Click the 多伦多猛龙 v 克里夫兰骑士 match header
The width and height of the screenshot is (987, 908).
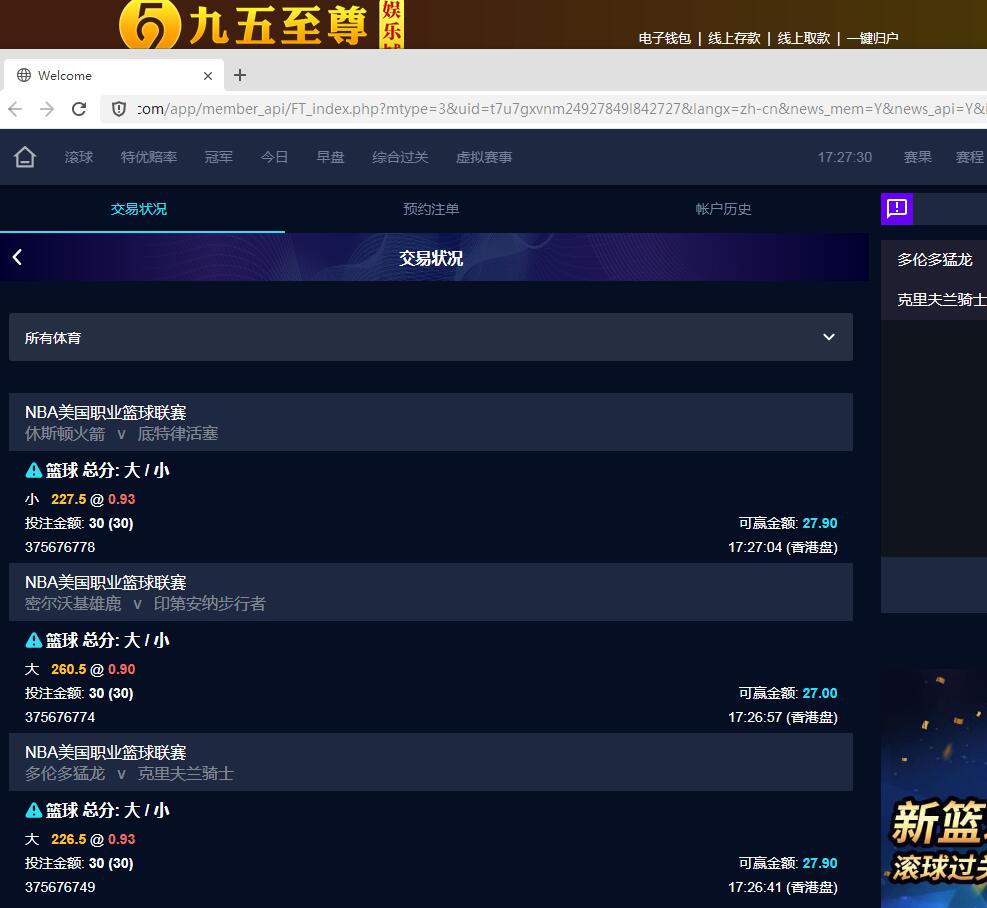click(x=431, y=762)
